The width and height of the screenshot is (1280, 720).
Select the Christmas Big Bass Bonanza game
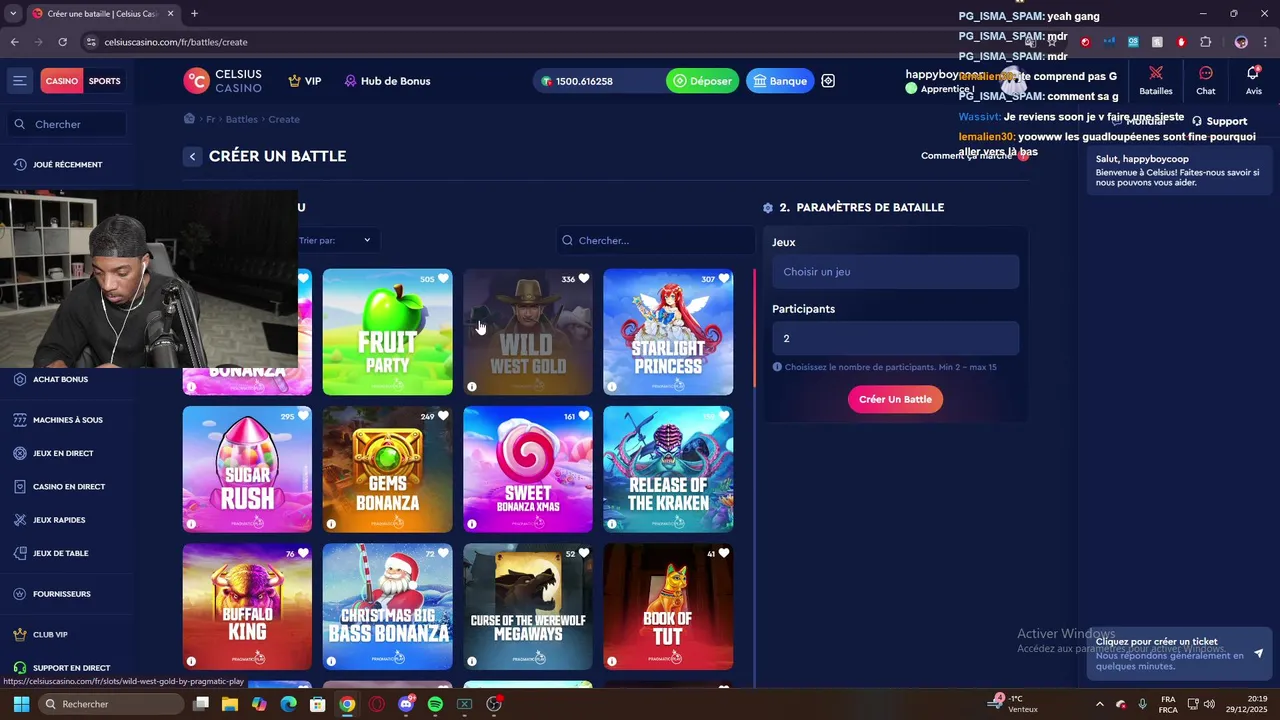point(387,606)
